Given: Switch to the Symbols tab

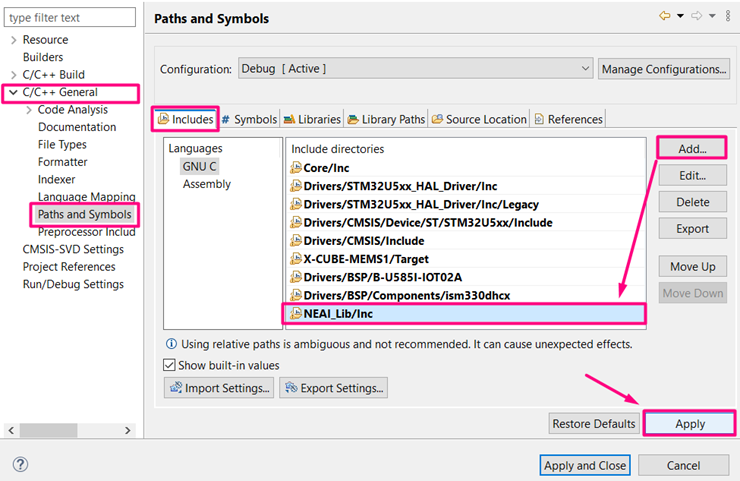Looking at the screenshot, I should pyautogui.click(x=249, y=119).
